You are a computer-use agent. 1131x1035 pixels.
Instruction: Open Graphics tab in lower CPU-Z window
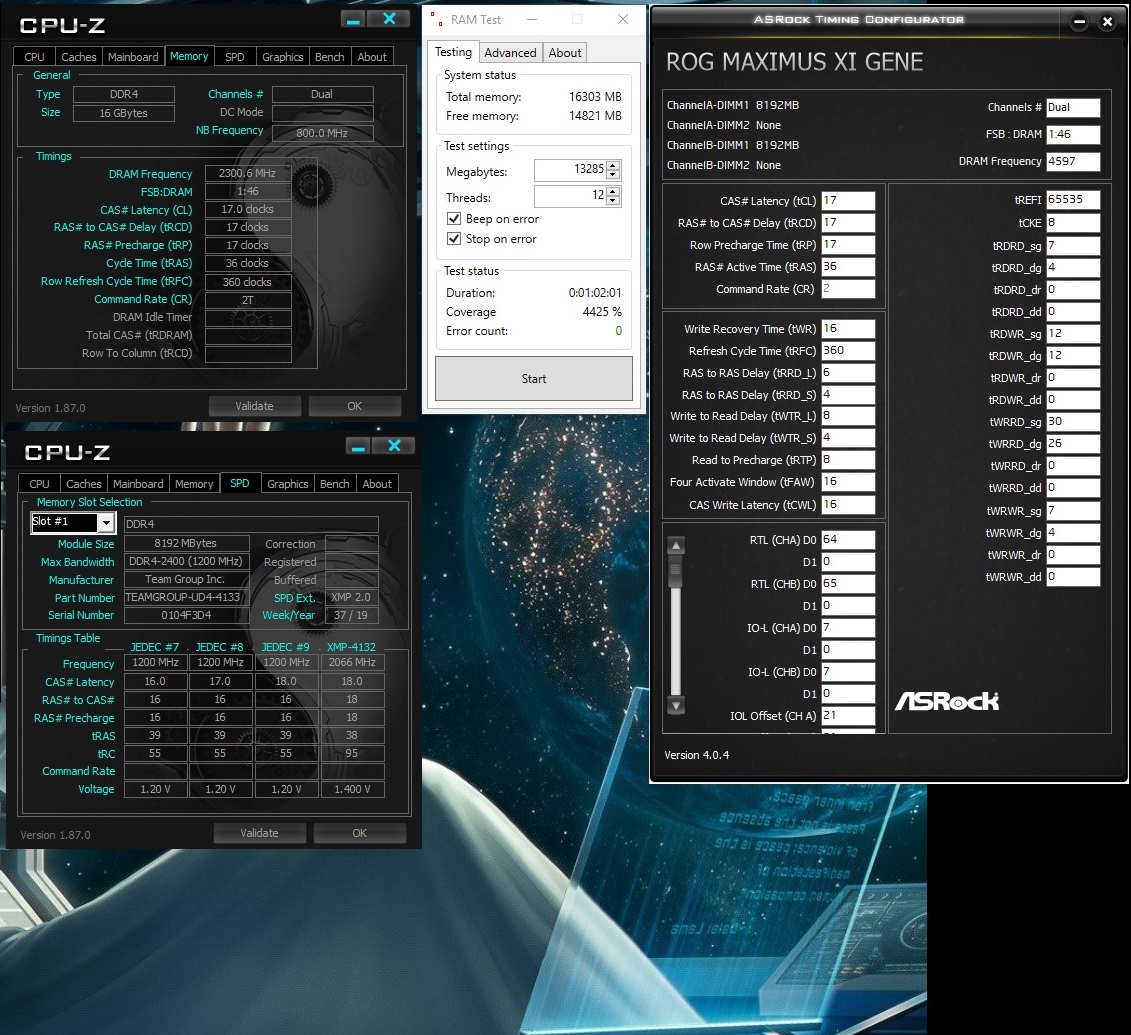coord(288,484)
